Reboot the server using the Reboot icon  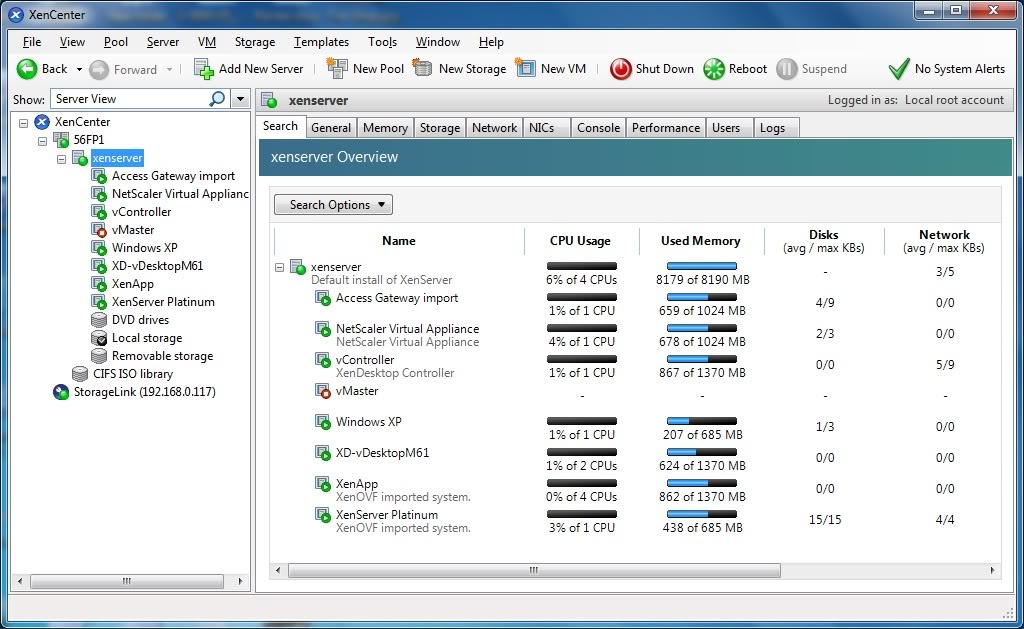click(712, 68)
